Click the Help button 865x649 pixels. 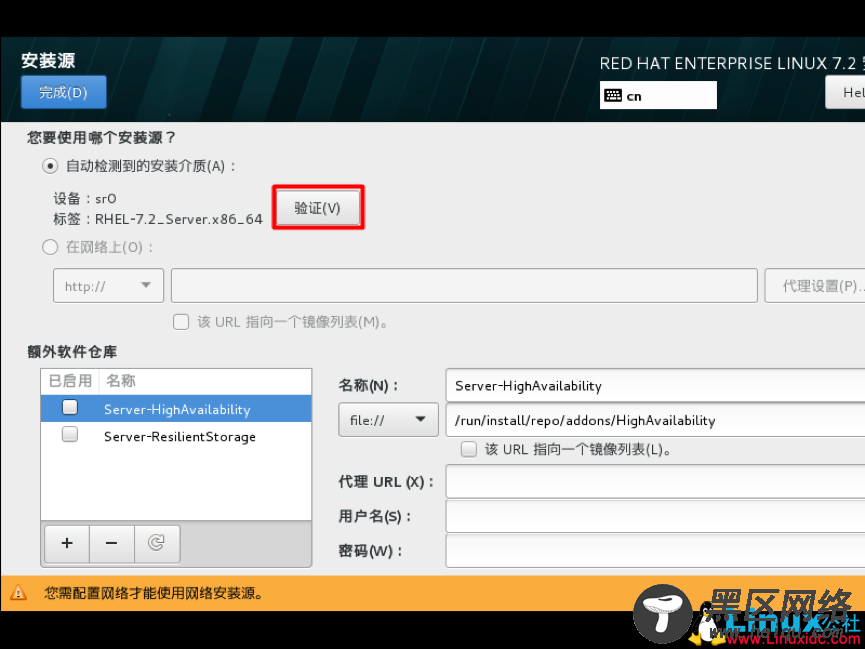point(845,92)
